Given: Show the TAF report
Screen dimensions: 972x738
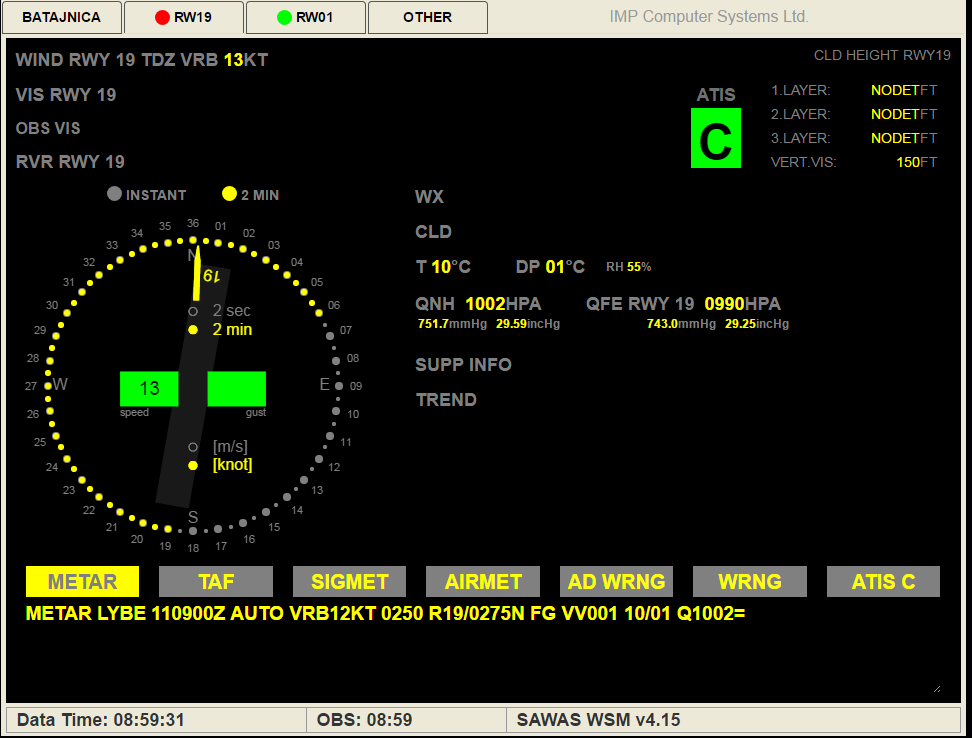Looking at the screenshot, I should pyautogui.click(x=215, y=582).
